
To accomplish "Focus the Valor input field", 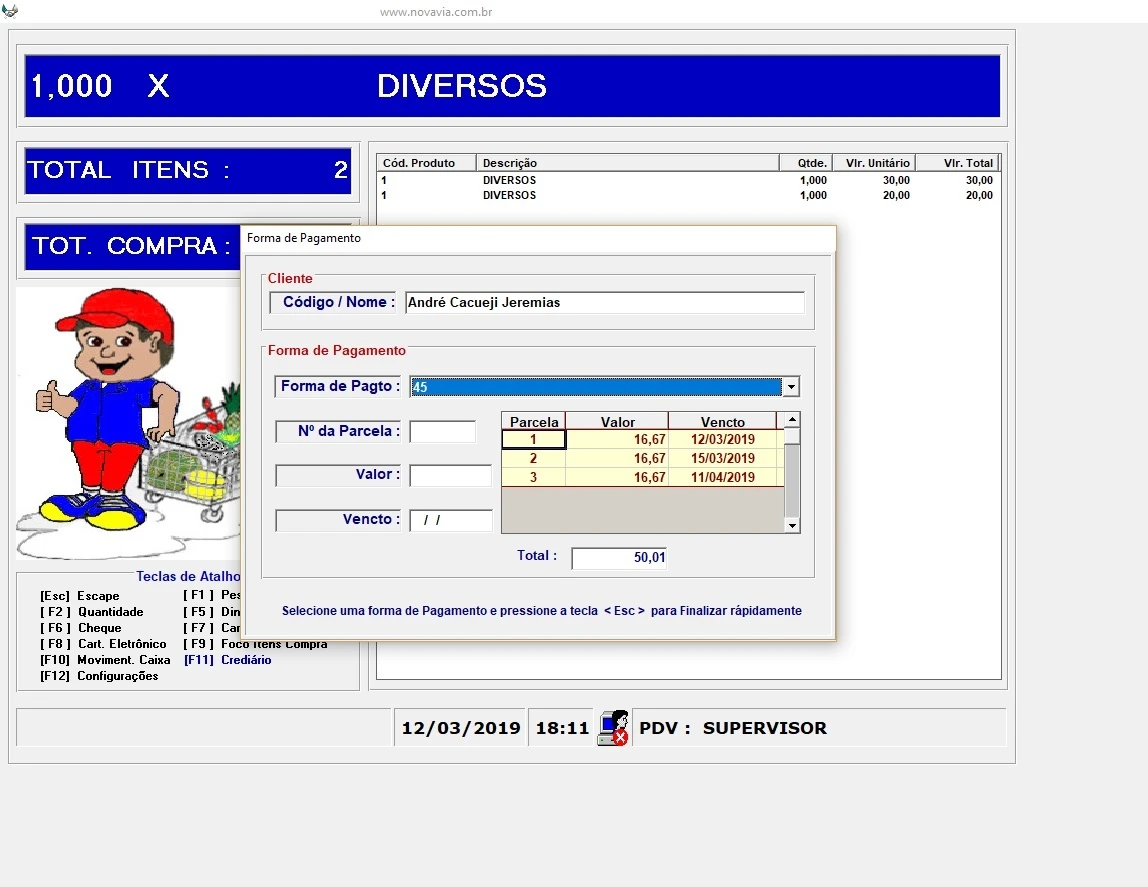I will (450, 476).
